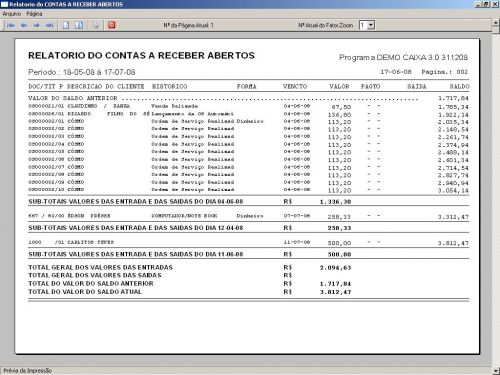Switch to single page view
This screenshot has height=375, width=500.
tap(66, 25)
